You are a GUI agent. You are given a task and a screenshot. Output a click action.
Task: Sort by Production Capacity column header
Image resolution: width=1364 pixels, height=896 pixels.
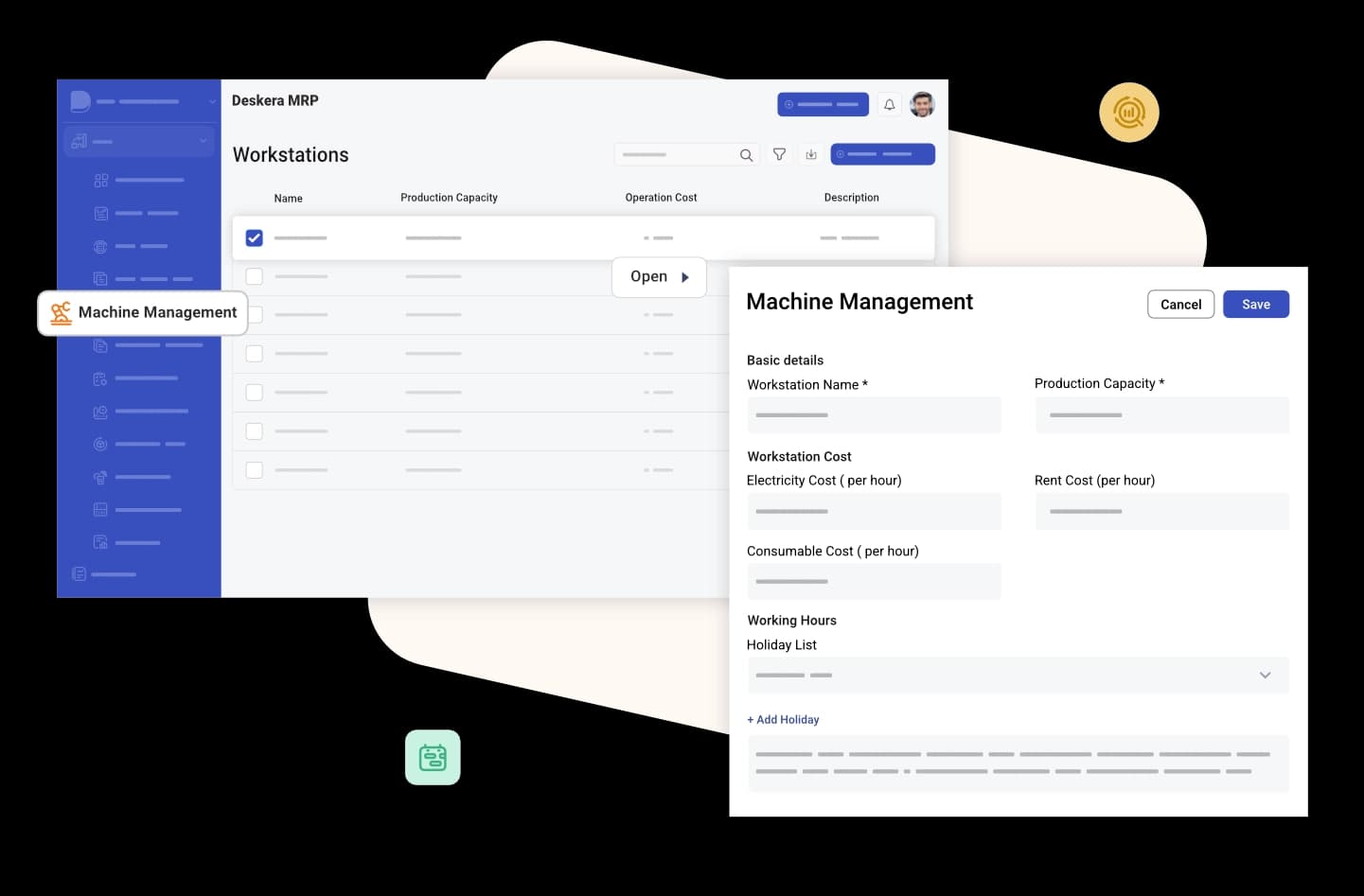click(x=449, y=198)
